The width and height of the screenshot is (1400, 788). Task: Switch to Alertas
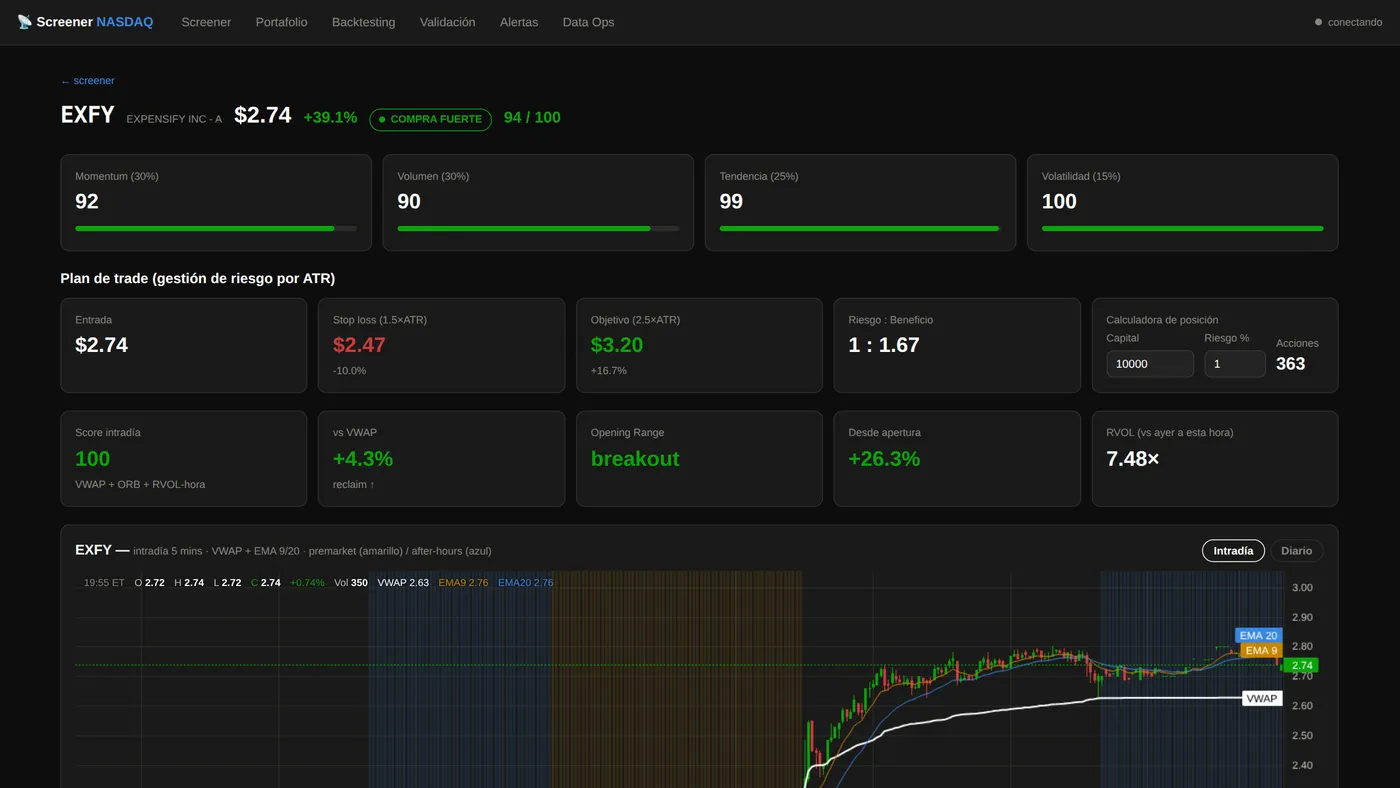click(x=519, y=22)
